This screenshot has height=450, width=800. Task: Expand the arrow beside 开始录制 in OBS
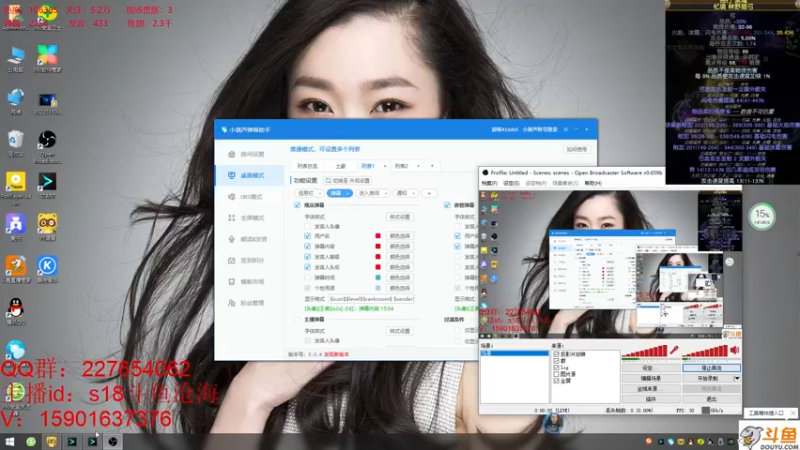(737, 379)
